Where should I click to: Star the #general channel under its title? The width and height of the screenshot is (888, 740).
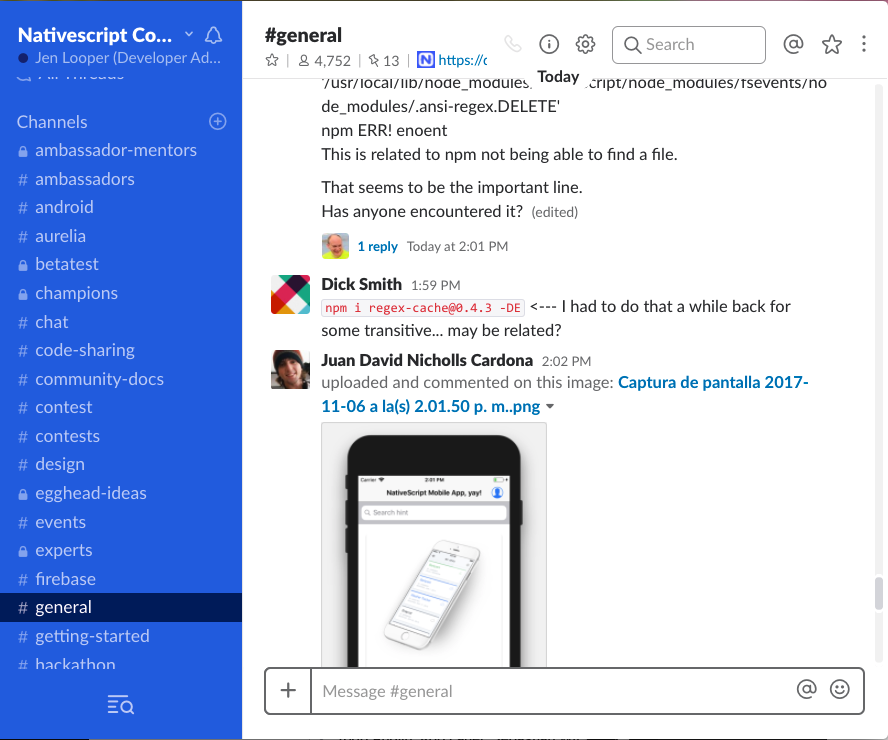(272, 60)
